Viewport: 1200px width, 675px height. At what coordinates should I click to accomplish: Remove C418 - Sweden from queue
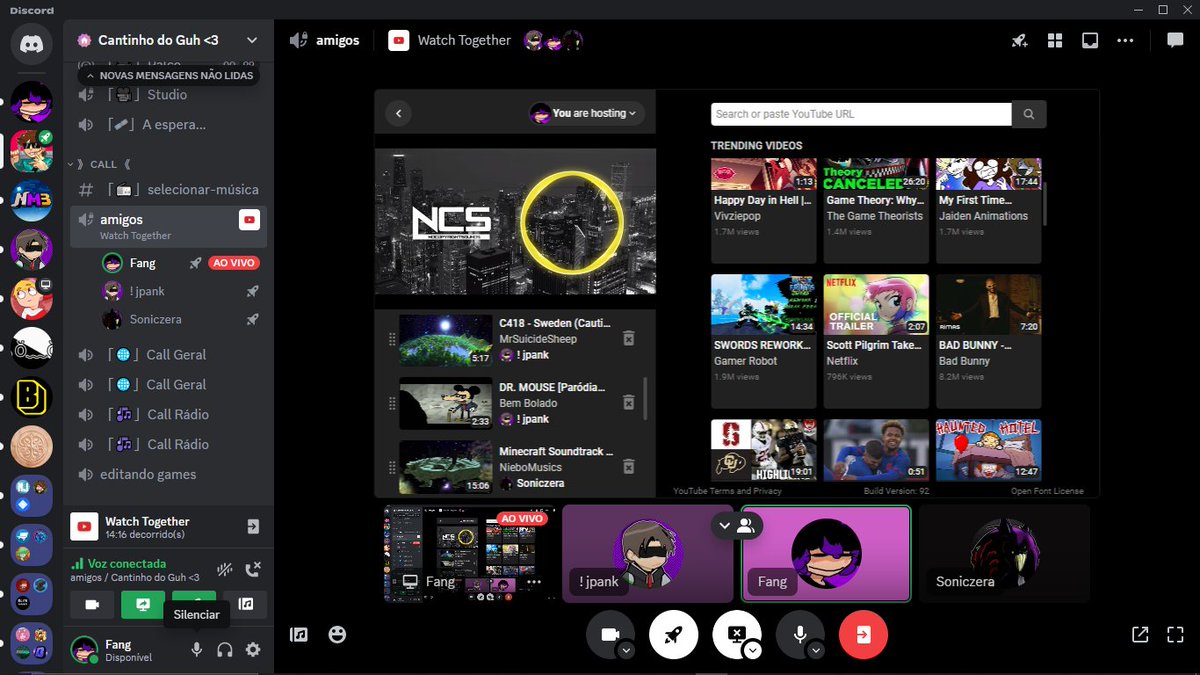[629, 338]
